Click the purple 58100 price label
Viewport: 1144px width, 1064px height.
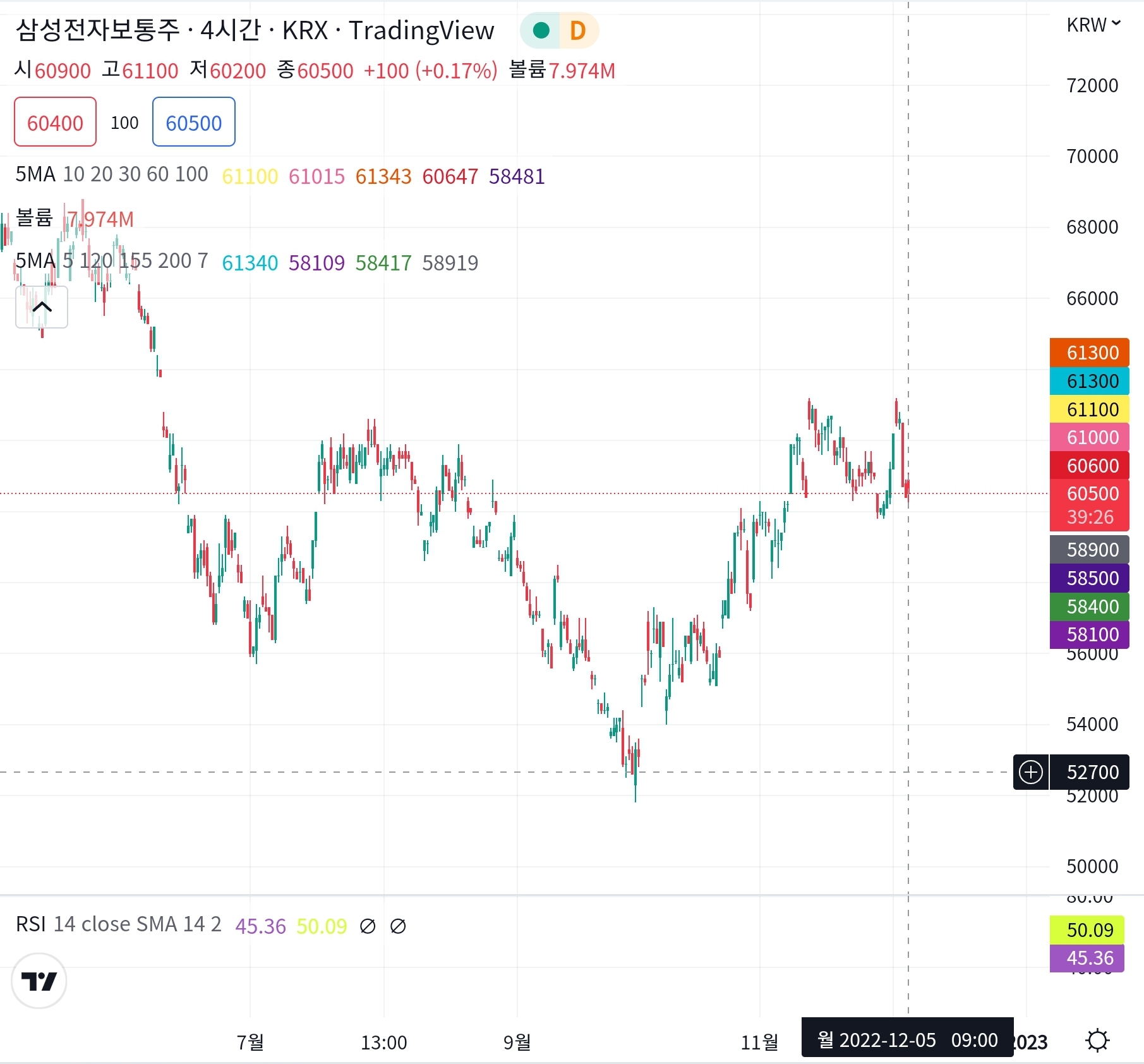click(1090, 634)
